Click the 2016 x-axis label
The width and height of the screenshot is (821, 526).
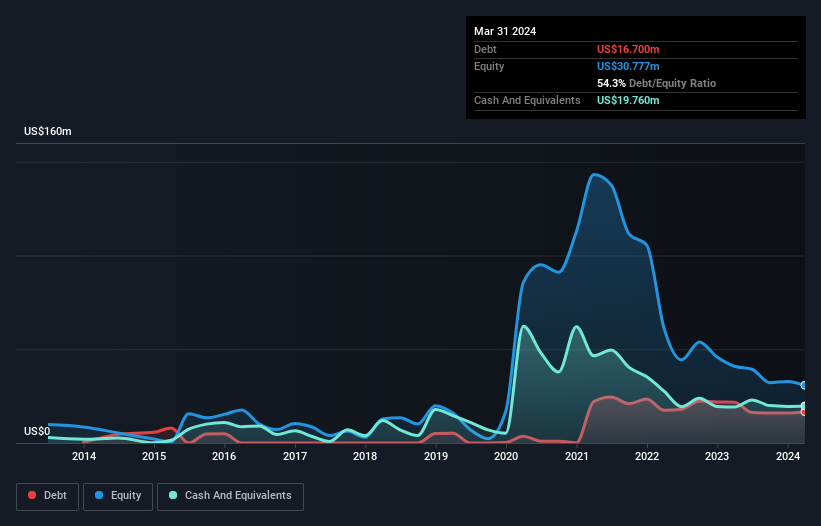click(x=224, y=456)
